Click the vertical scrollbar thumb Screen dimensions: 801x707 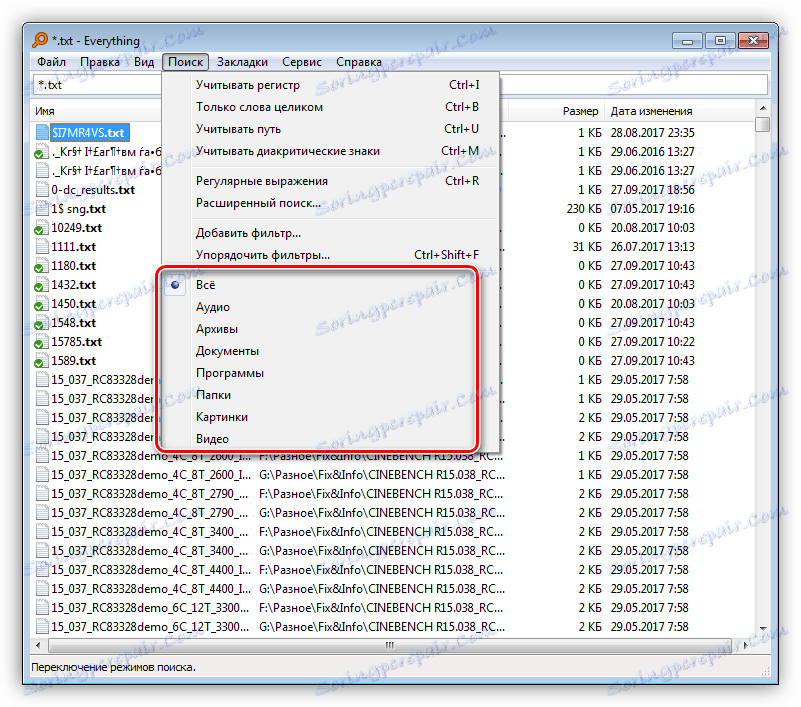pos(763,124)
